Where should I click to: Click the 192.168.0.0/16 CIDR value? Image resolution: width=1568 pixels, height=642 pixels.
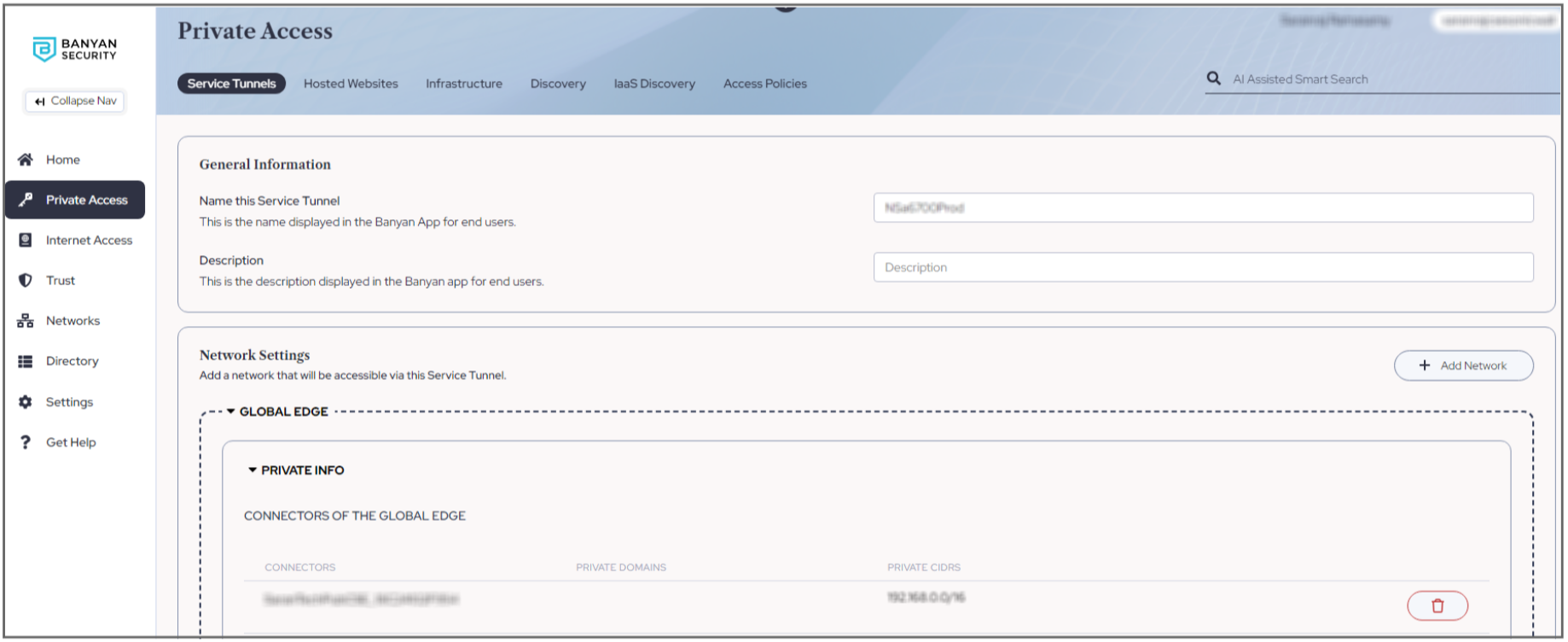[926, 598]
